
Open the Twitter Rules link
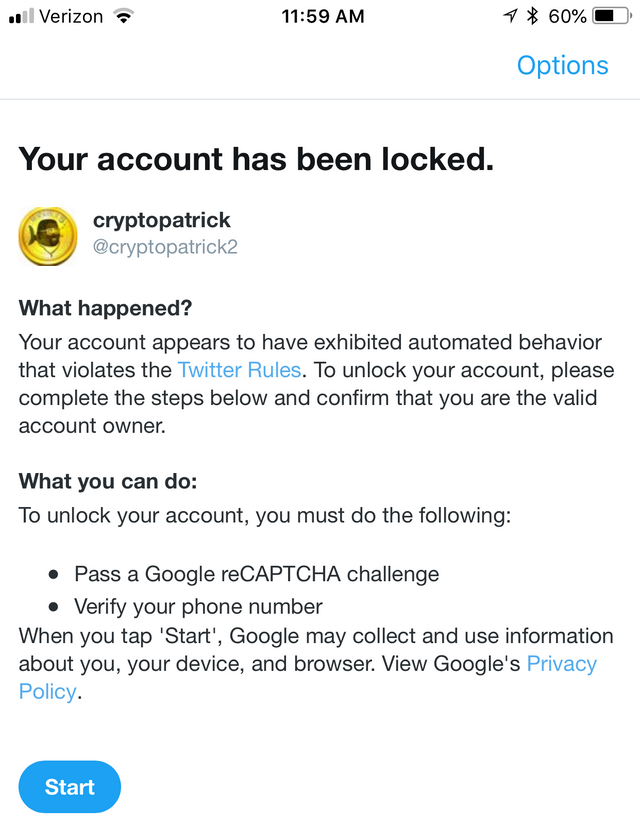coord(239,370)
